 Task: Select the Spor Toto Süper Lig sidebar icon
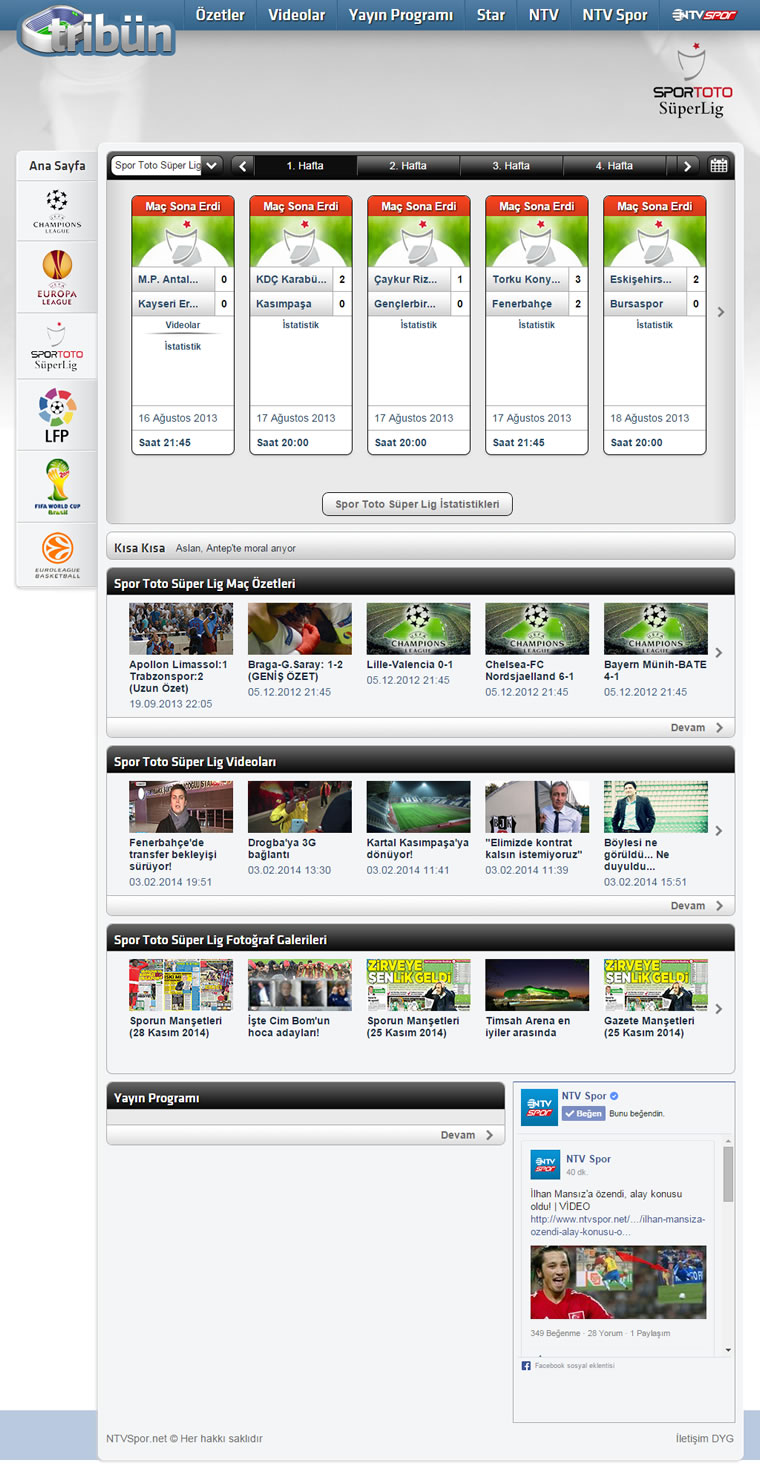tap(57, 346)
